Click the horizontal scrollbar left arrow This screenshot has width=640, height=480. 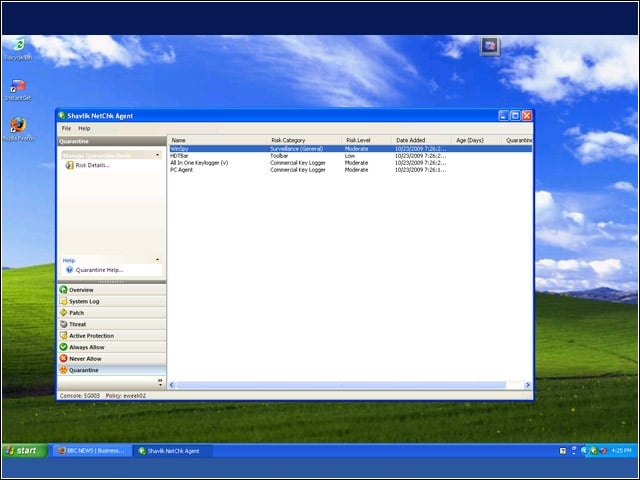point(172,385)
